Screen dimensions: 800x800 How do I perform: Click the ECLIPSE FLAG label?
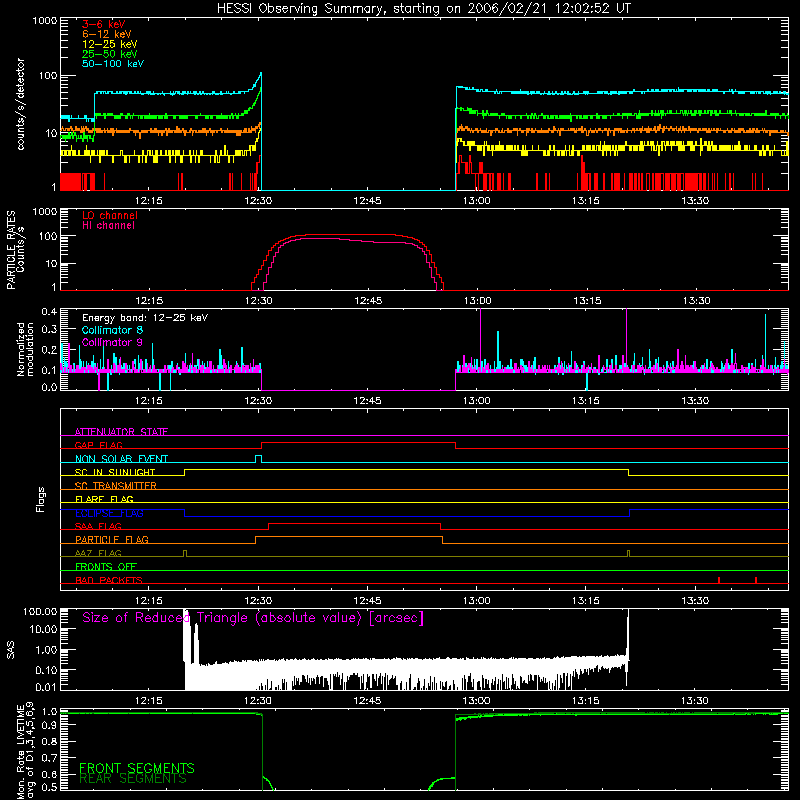(x=109, y=513)
